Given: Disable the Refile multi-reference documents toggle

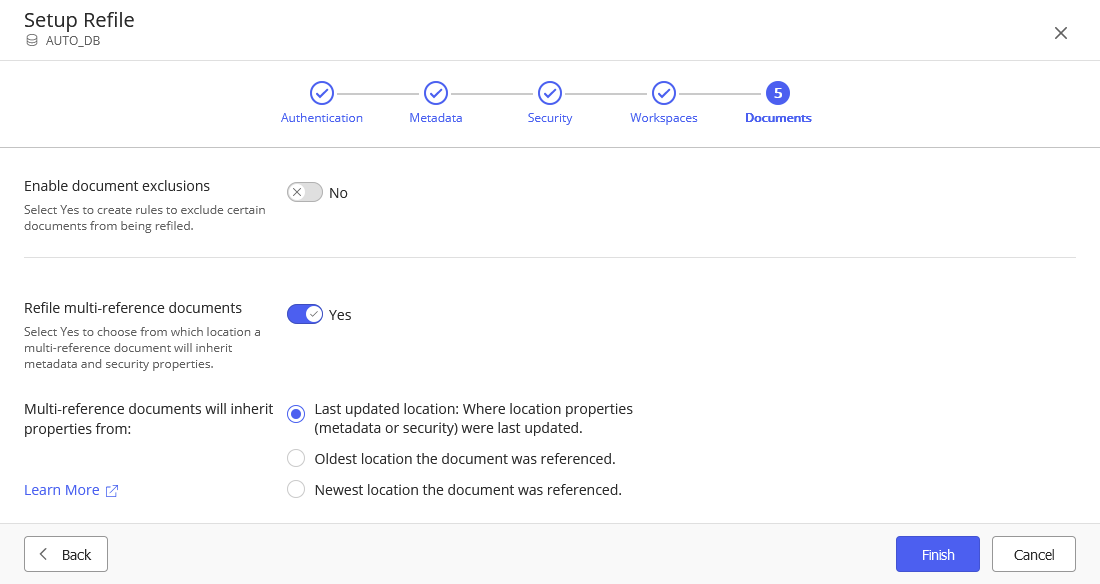Looking at the screenshot, I should click(x=305, y=314).
